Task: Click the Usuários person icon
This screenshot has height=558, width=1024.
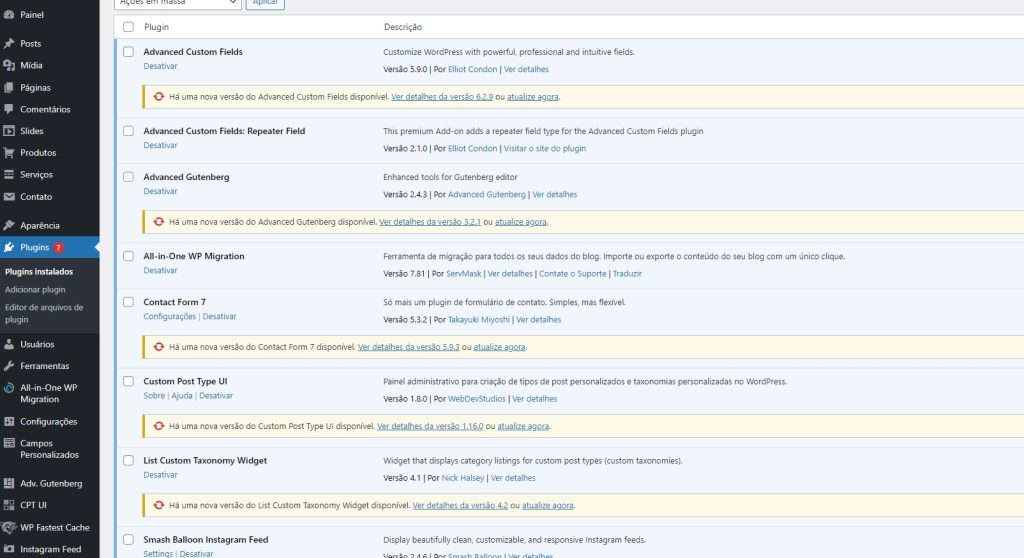Action: 8,344
